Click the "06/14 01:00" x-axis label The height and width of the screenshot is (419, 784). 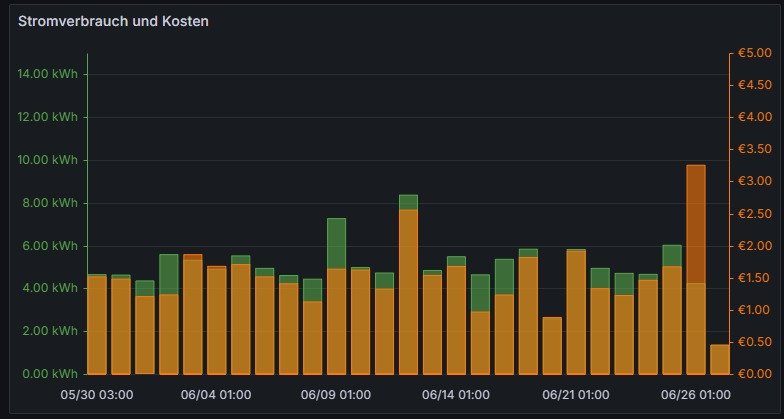click(x=456, y=395)
